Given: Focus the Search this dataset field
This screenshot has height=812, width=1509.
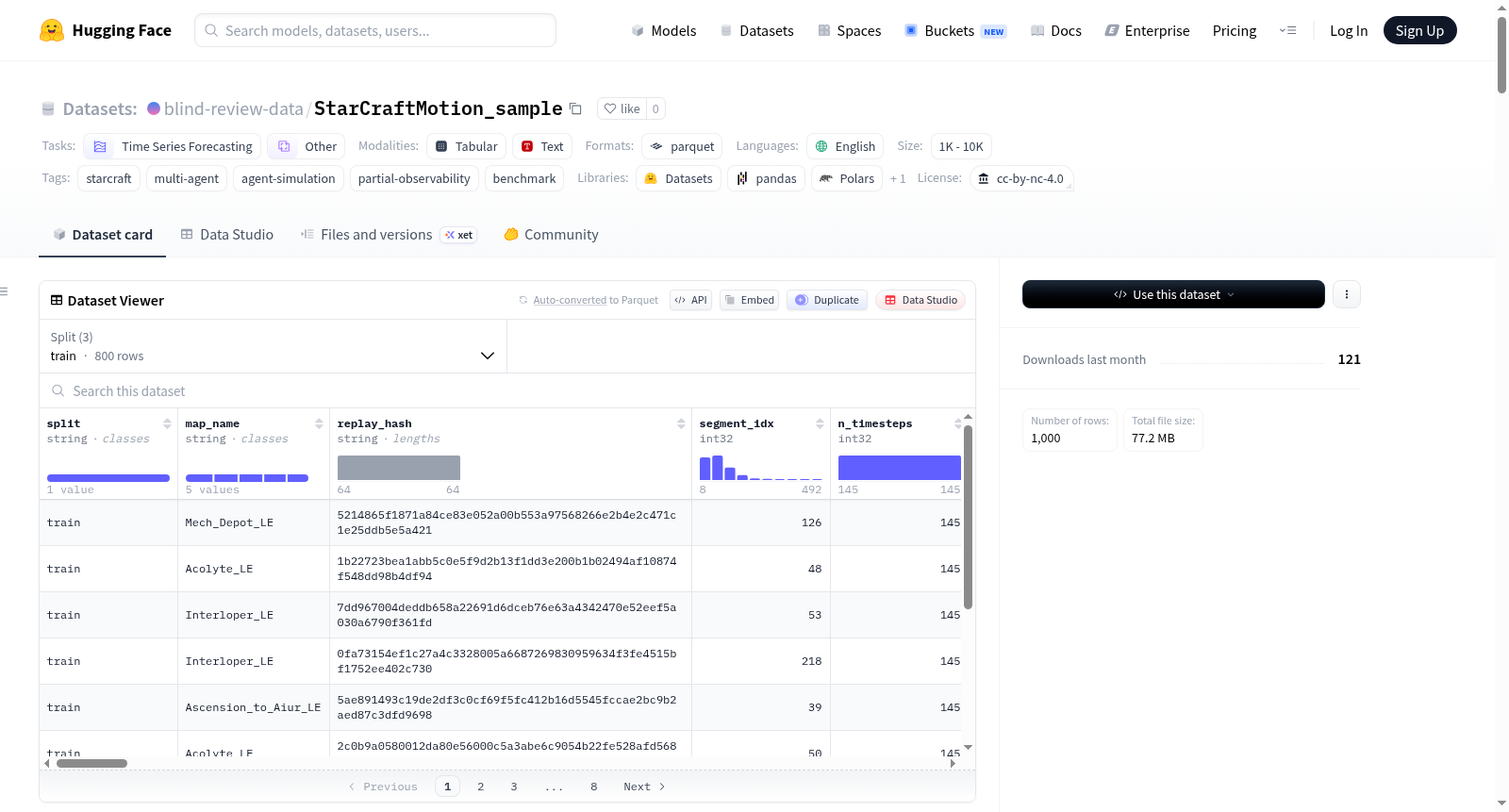Looking at the screenshot, I should pos(507,390).
